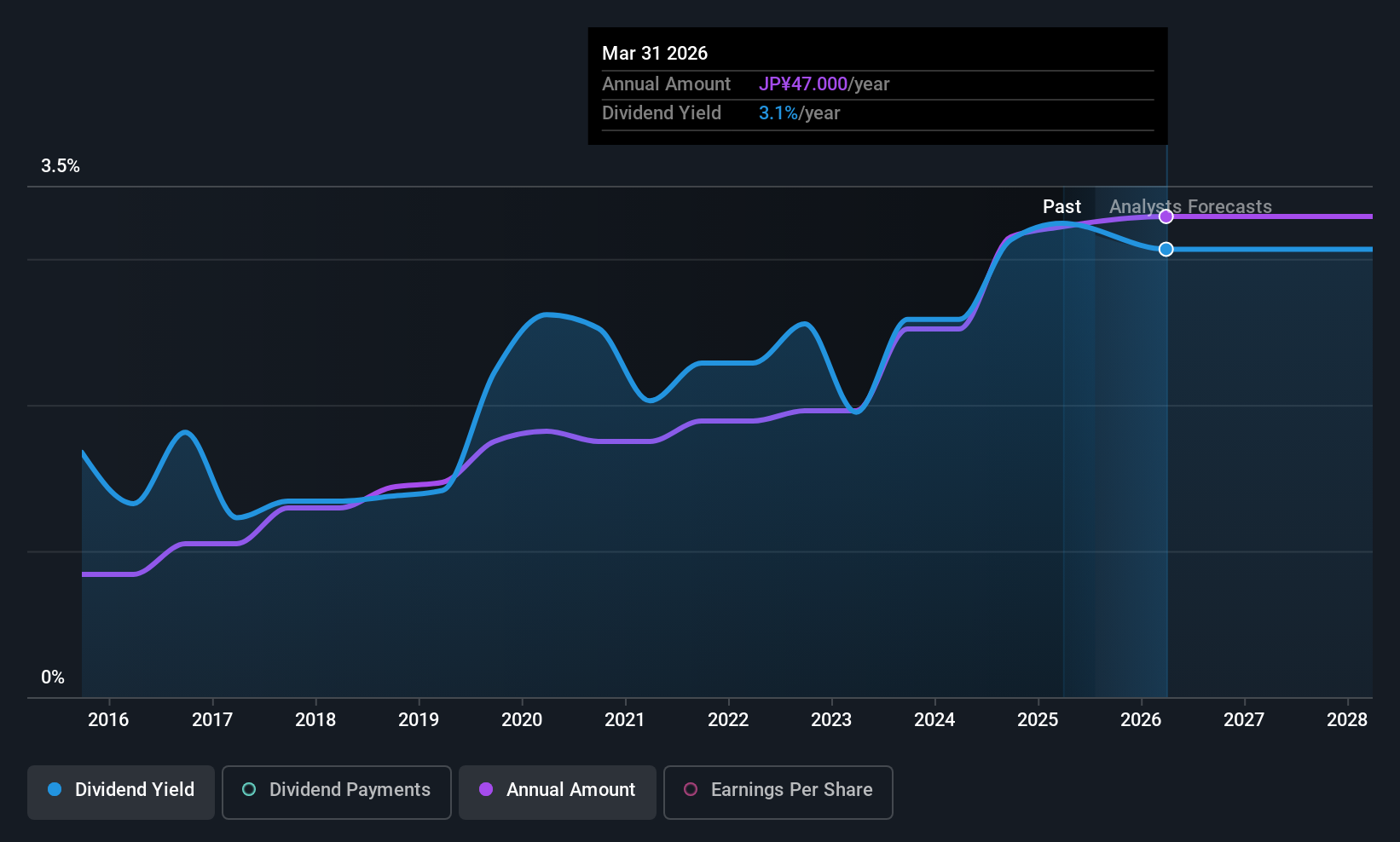This screenshot has width=1400, height=842.
Task: Toggle the Dividend Yield series visibility
Action: coord(120,790)
